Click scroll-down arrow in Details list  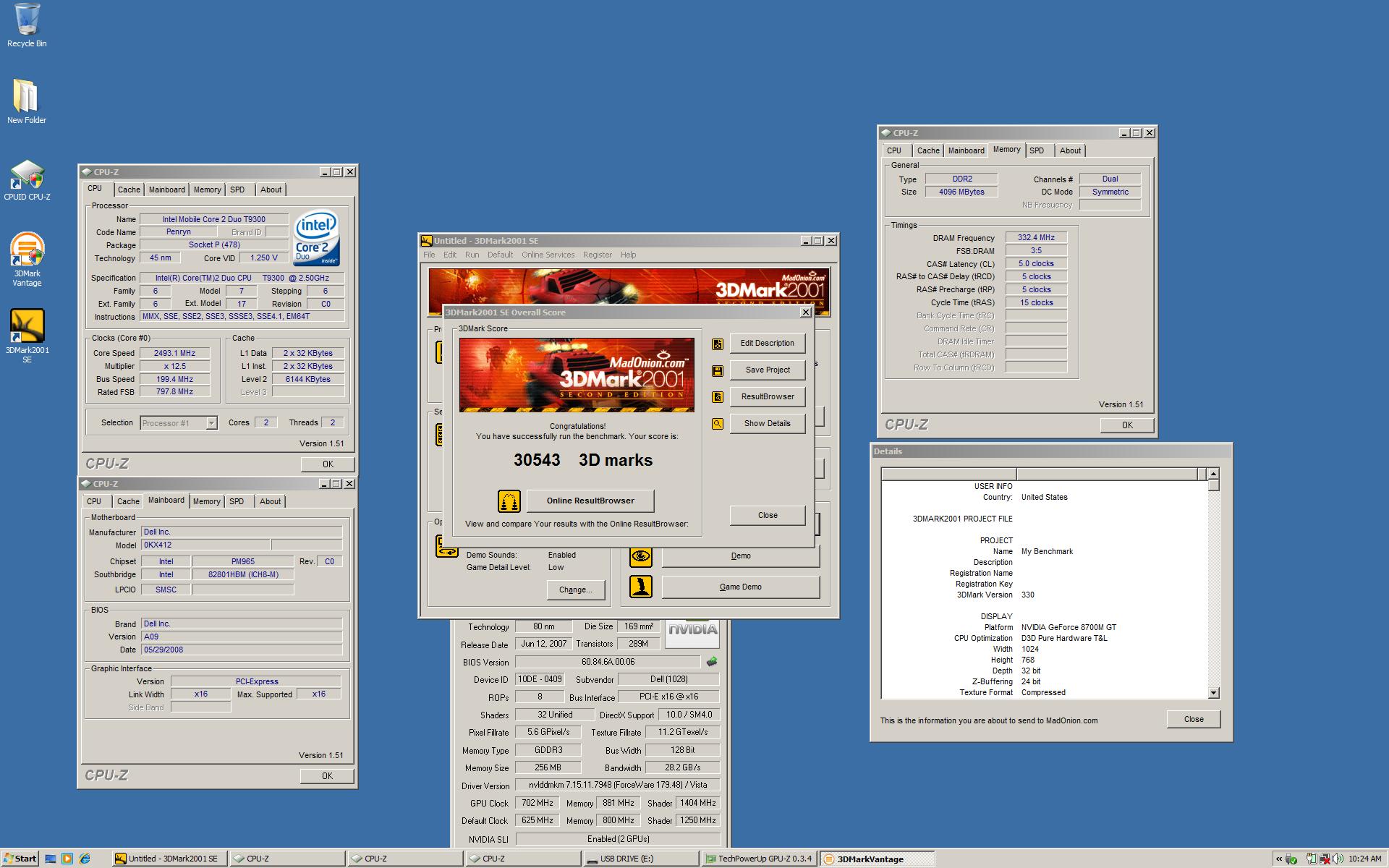coord(1214,692)
